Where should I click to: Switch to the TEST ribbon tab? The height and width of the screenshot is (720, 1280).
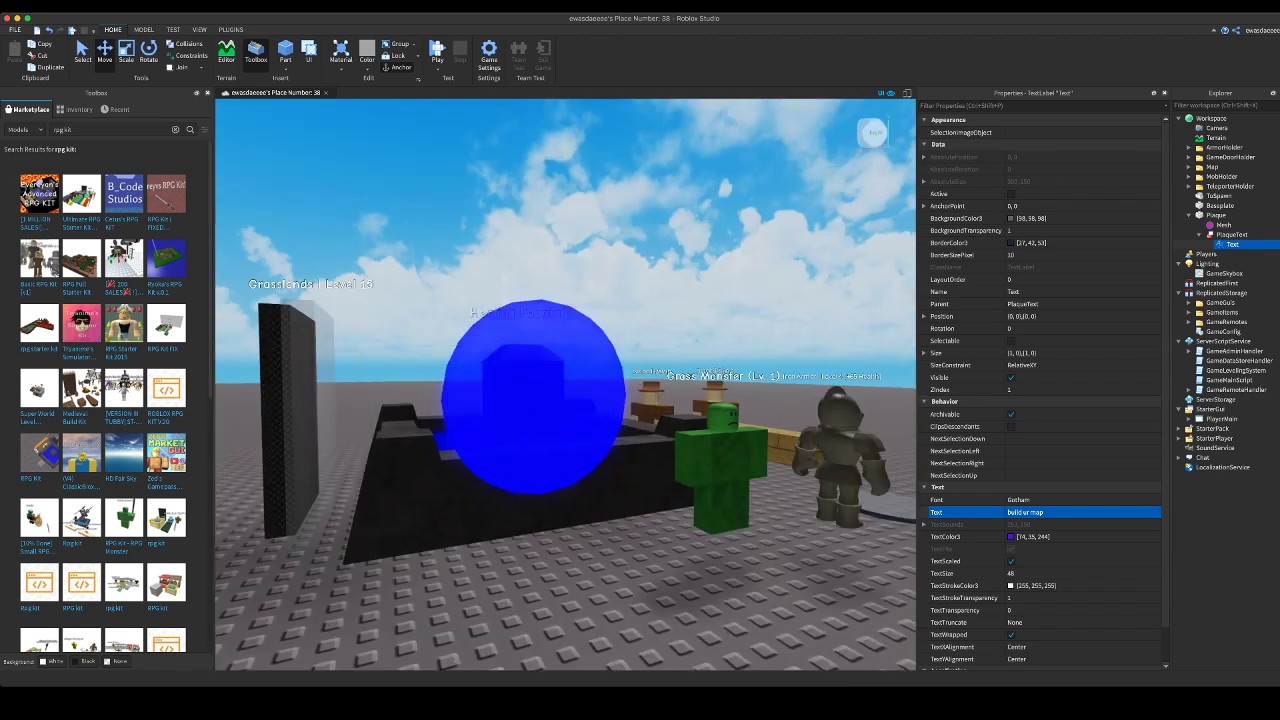pyautogui.click(x=173, y=30)
